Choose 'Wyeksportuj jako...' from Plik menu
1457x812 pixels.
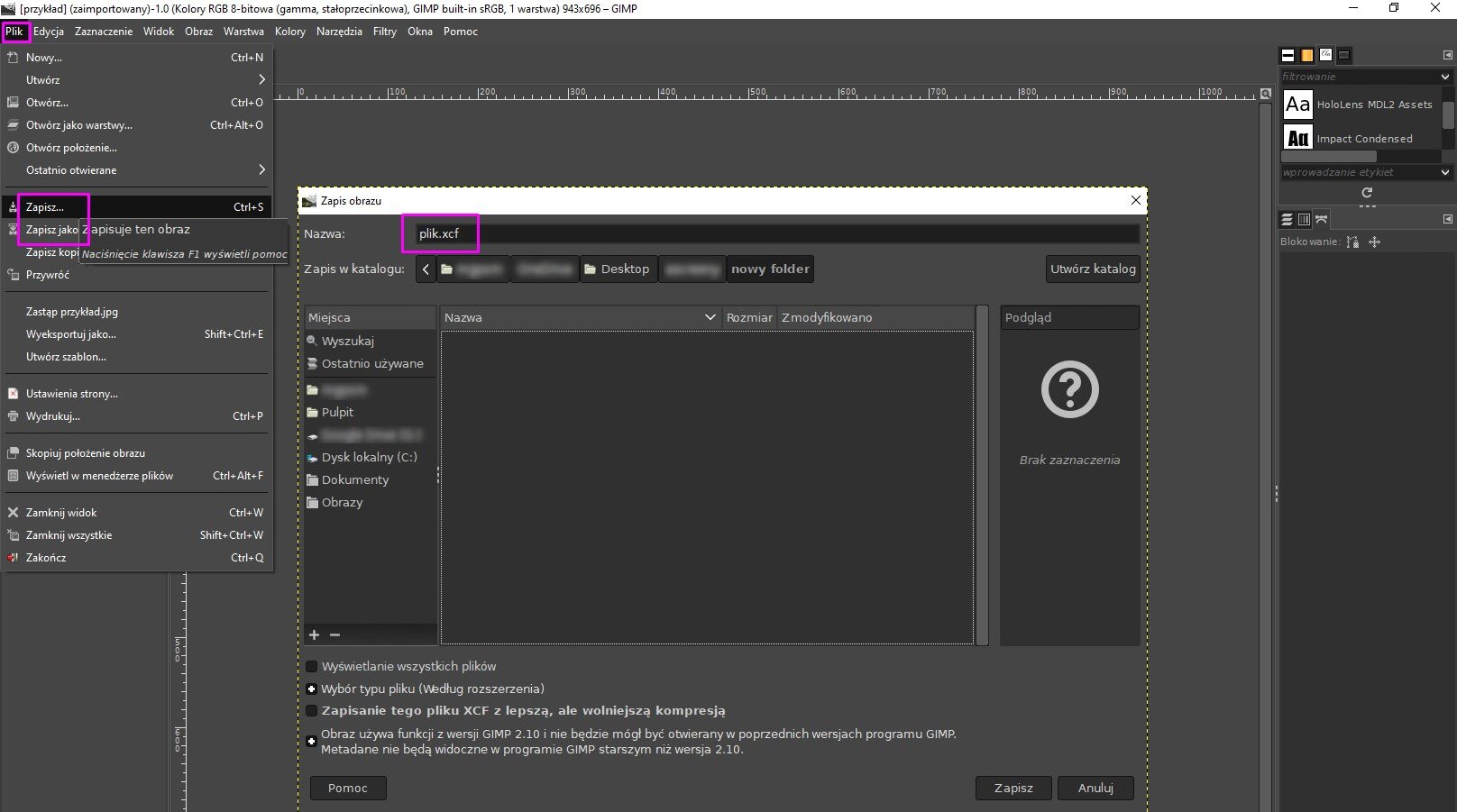click(x=71, y=334)
